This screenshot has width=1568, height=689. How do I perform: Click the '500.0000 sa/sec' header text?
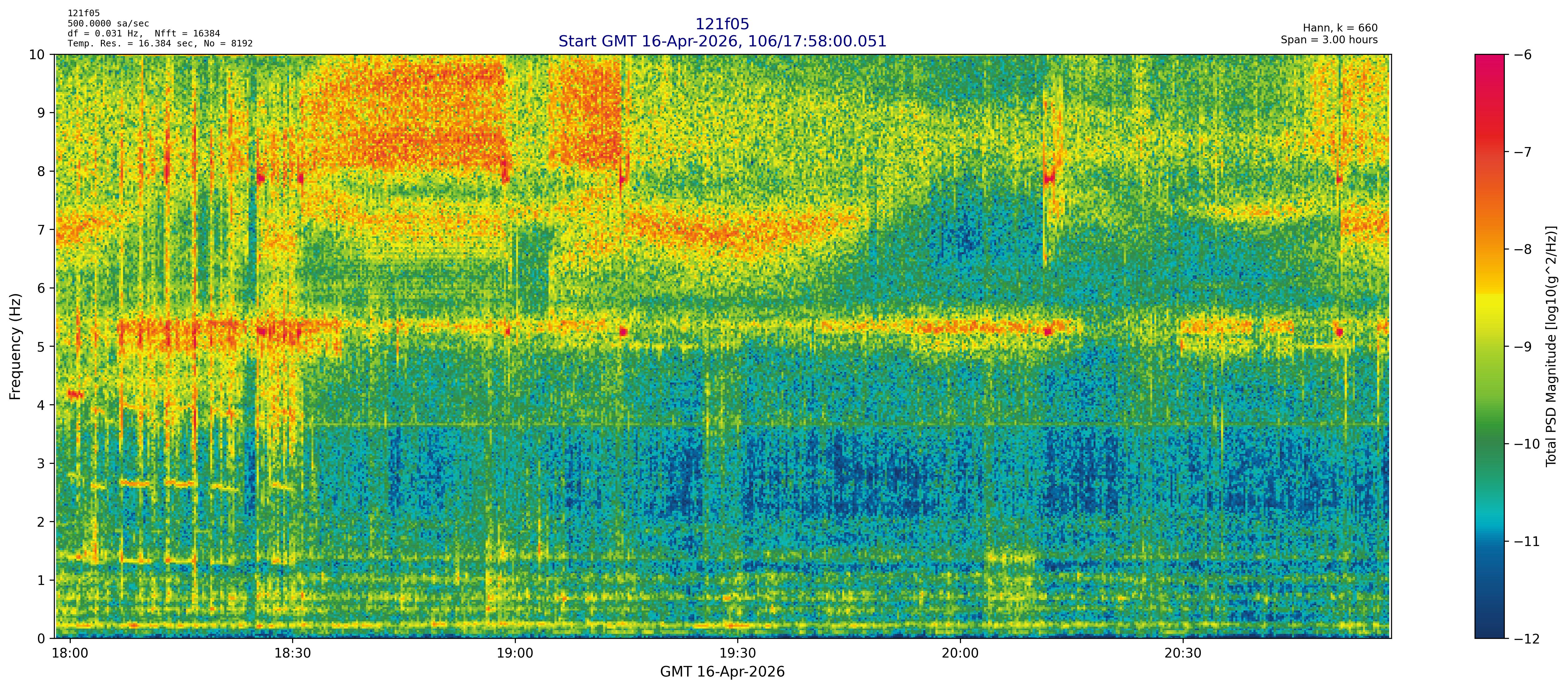click(108, 24)
